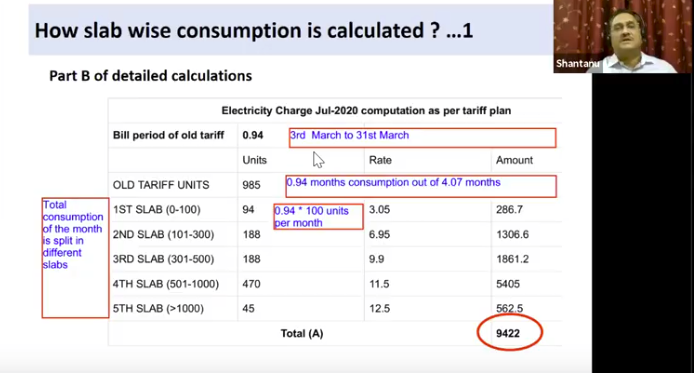Select the 'Units' column header
This screenshot has height=373, width=694.
pyautogui.click(x=254, y=160)
